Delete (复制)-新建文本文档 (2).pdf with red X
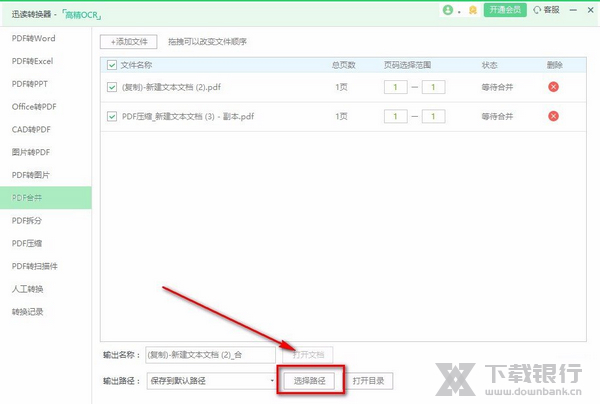 [x=553, y=87]
